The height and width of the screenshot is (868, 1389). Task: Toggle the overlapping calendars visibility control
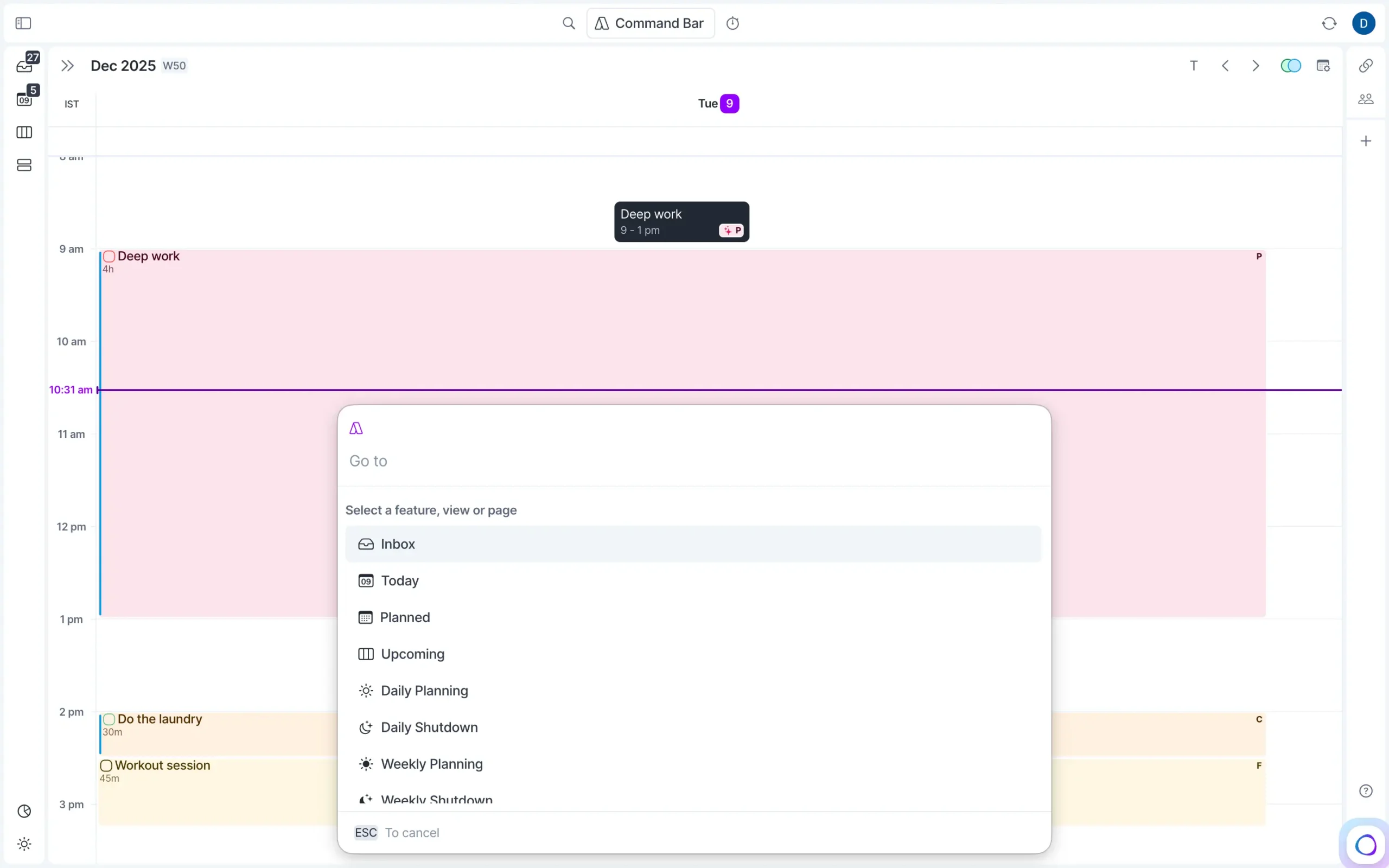1291,66
